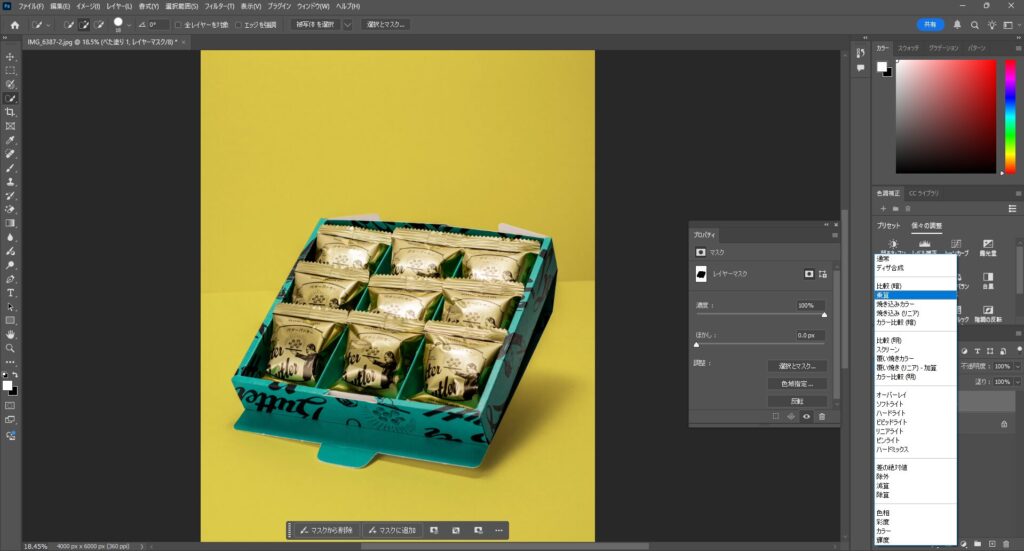Open the fill 塗り dropdown arrow
This screenshot has width=1024, height=551.
pyautogui.click(x=1017, y=381)
